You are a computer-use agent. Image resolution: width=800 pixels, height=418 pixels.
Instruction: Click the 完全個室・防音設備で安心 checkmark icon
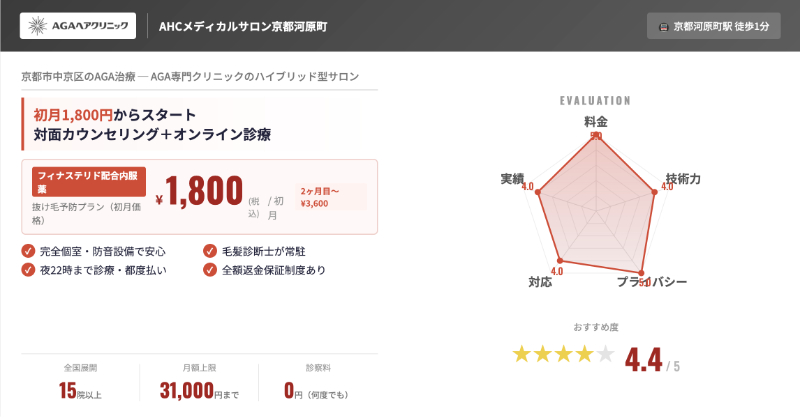(27, 251)
